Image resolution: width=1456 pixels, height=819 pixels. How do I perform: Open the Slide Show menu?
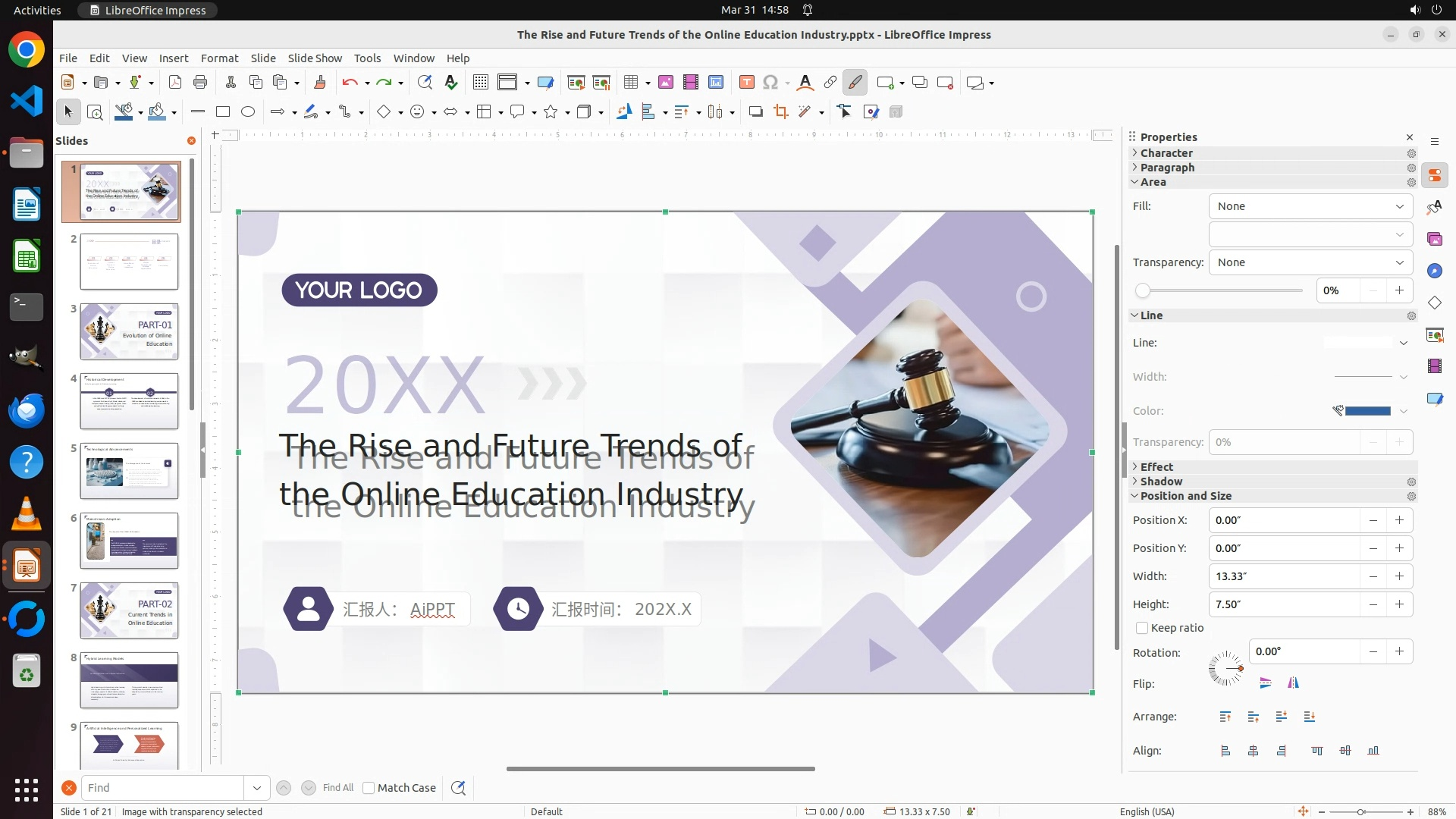pos(315,58)
